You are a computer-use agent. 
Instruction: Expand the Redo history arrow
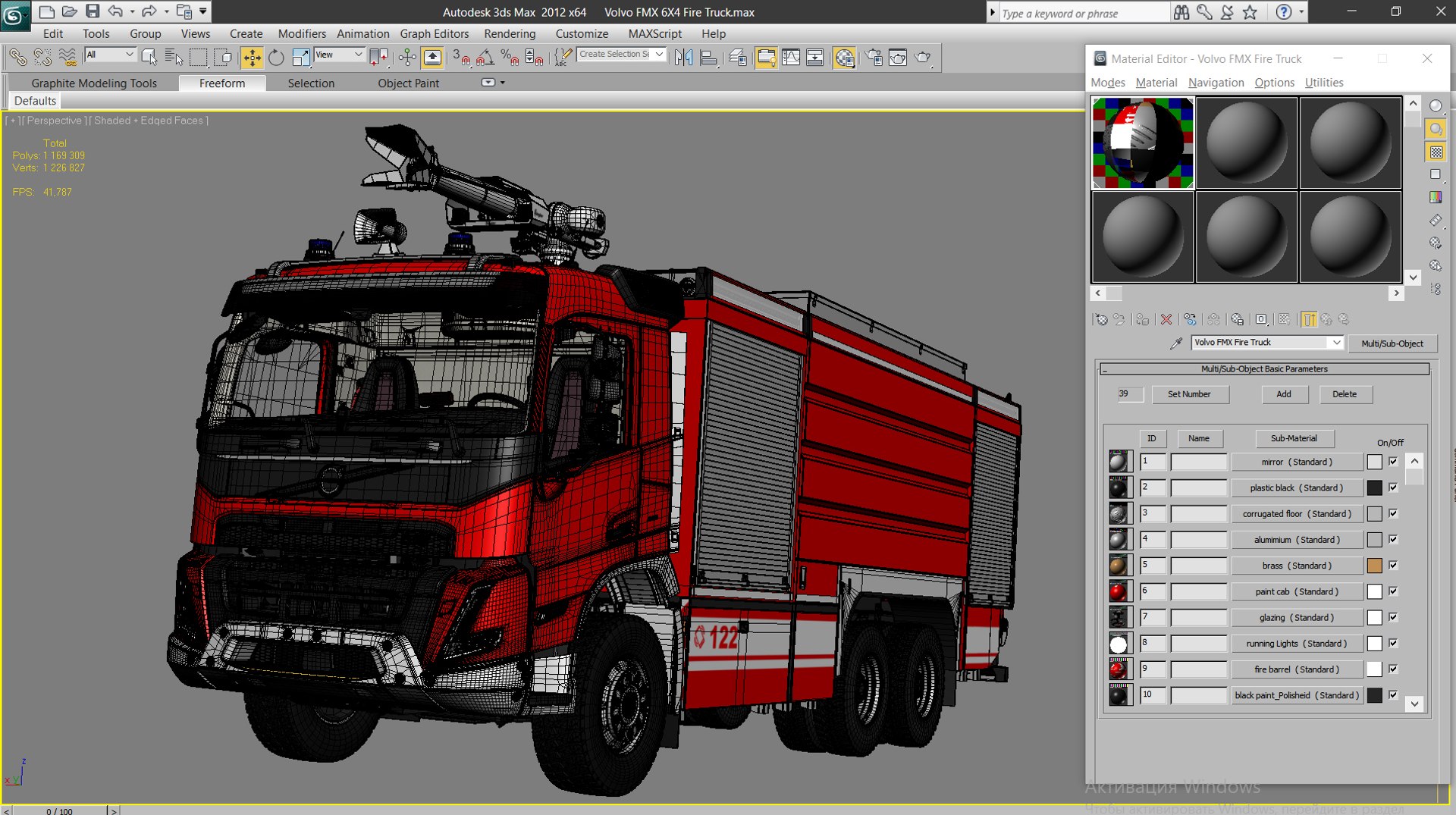[x=166, y=11]
